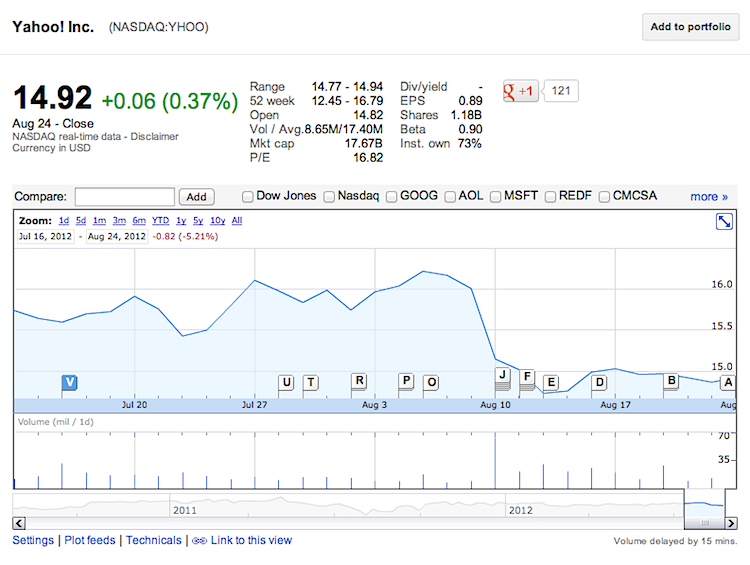Enable the Nasdaq comparison checkbox
The image size is (750, 565).
[x=329, y=197]
